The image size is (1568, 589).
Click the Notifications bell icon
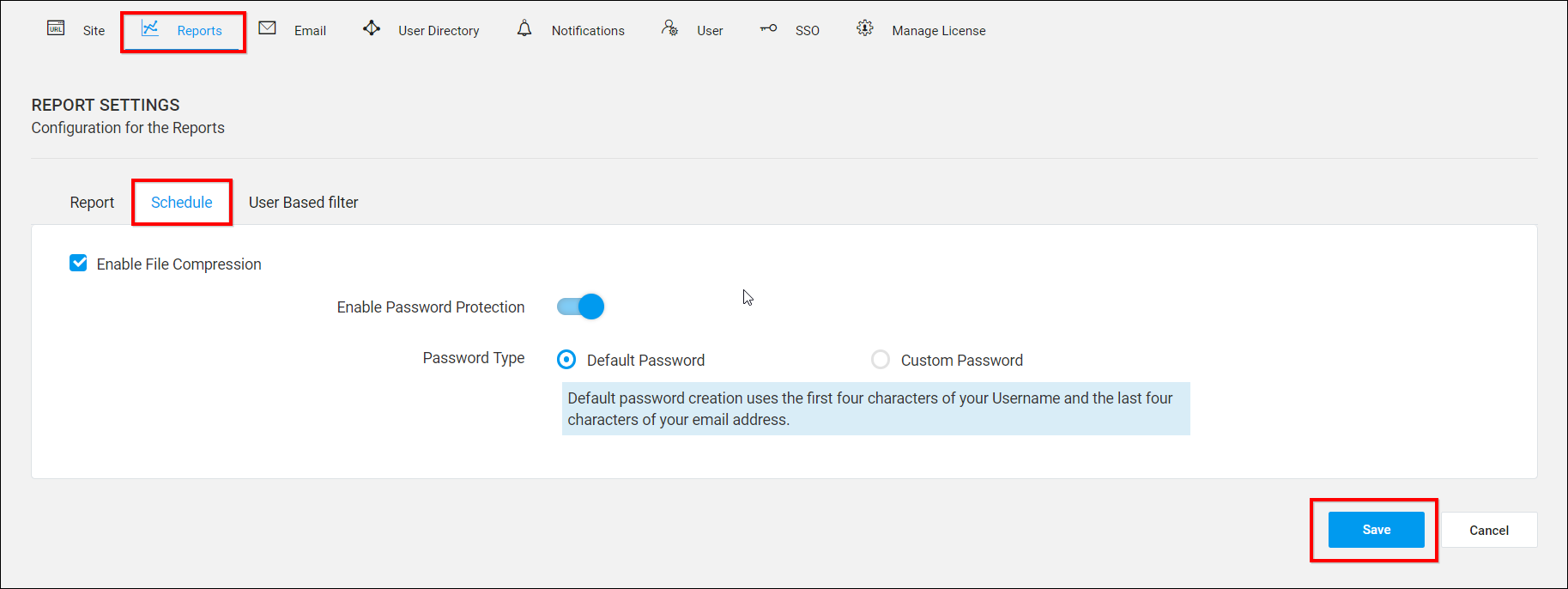click(x=524, y=28)
